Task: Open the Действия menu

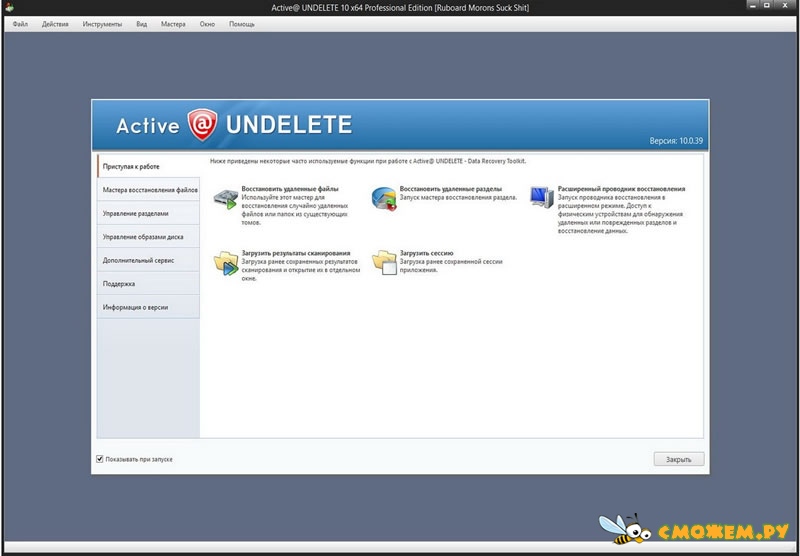Action: (55, 24)
